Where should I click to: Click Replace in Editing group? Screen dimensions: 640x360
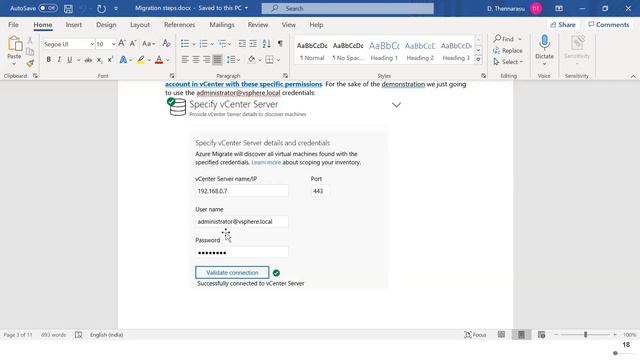[x=508, y=50]
